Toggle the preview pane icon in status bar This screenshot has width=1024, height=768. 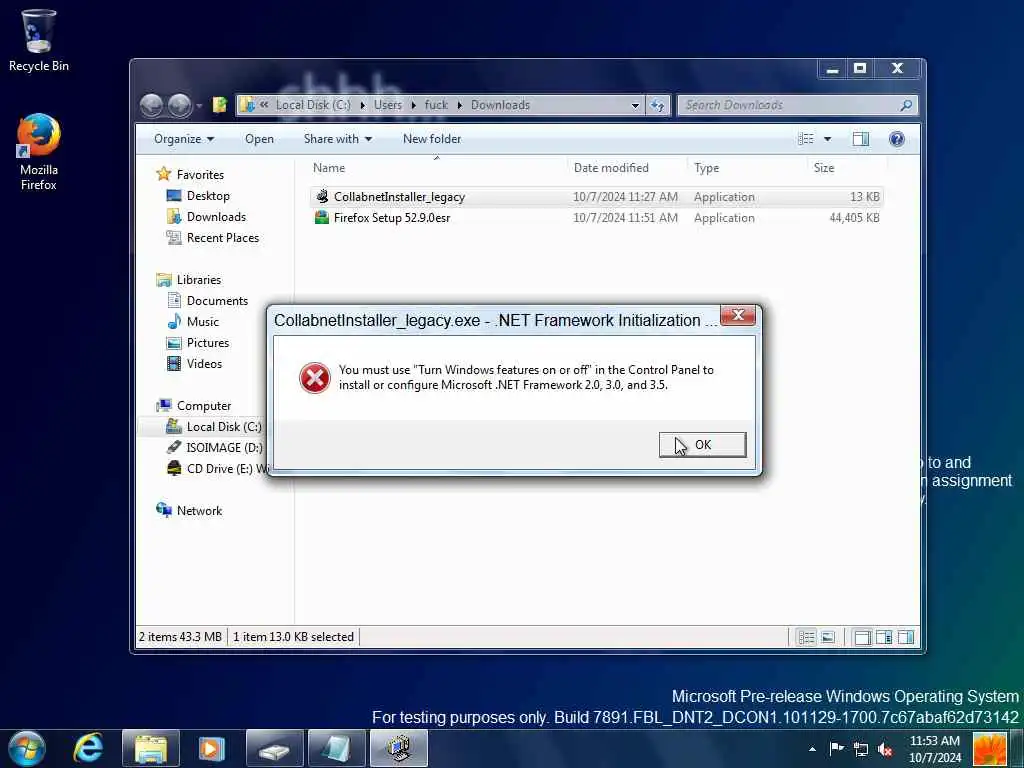click(x=906, y=637)
